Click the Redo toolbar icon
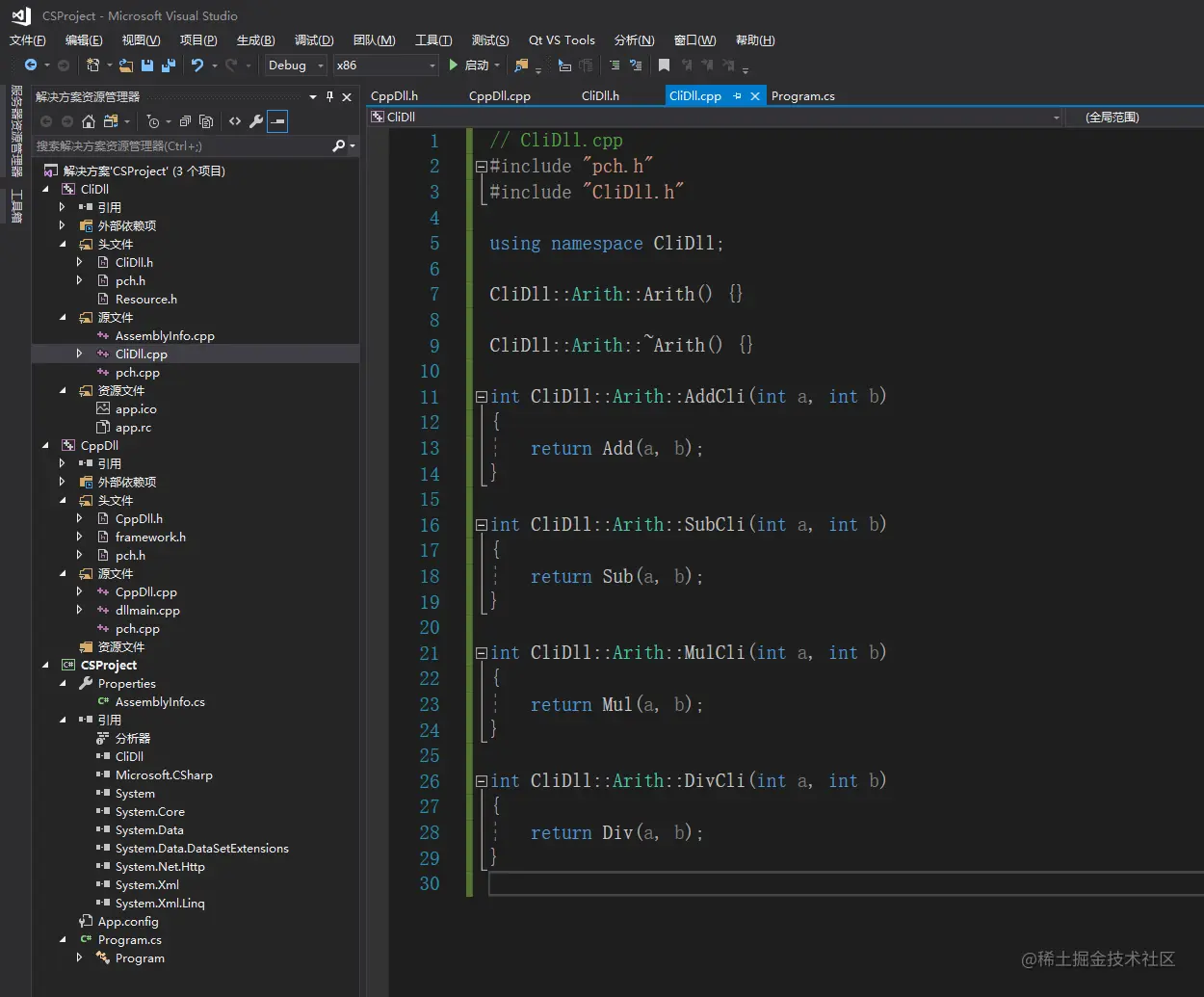The height and width of the screenshot is (997, 1204). tap(231, 66)
